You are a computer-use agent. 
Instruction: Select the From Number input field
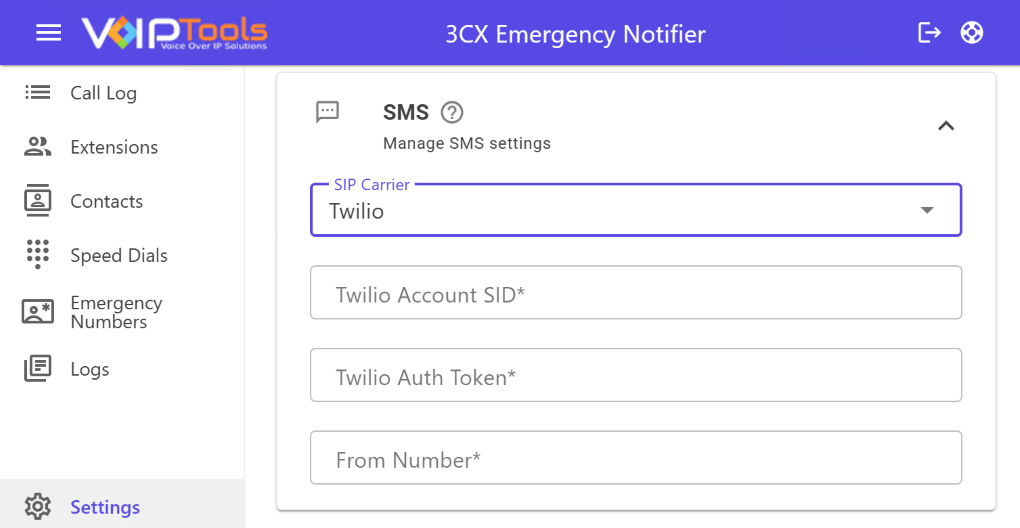(x=636, y=460)
